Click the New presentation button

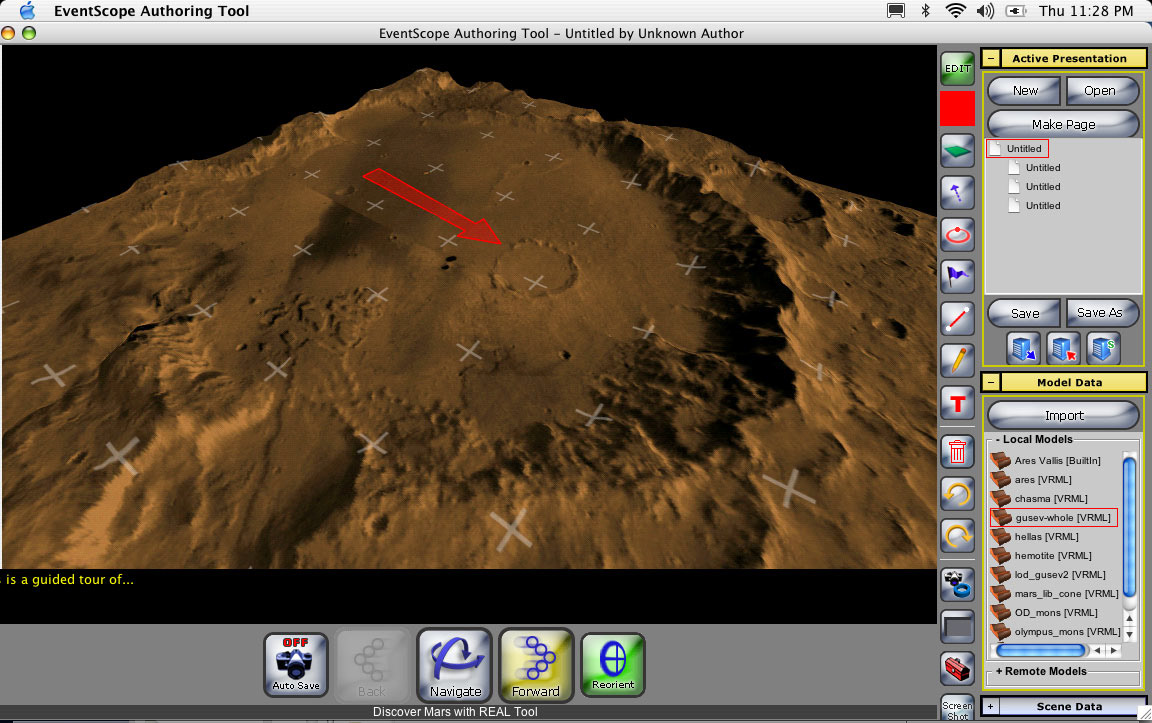(x=1024, y=90)
